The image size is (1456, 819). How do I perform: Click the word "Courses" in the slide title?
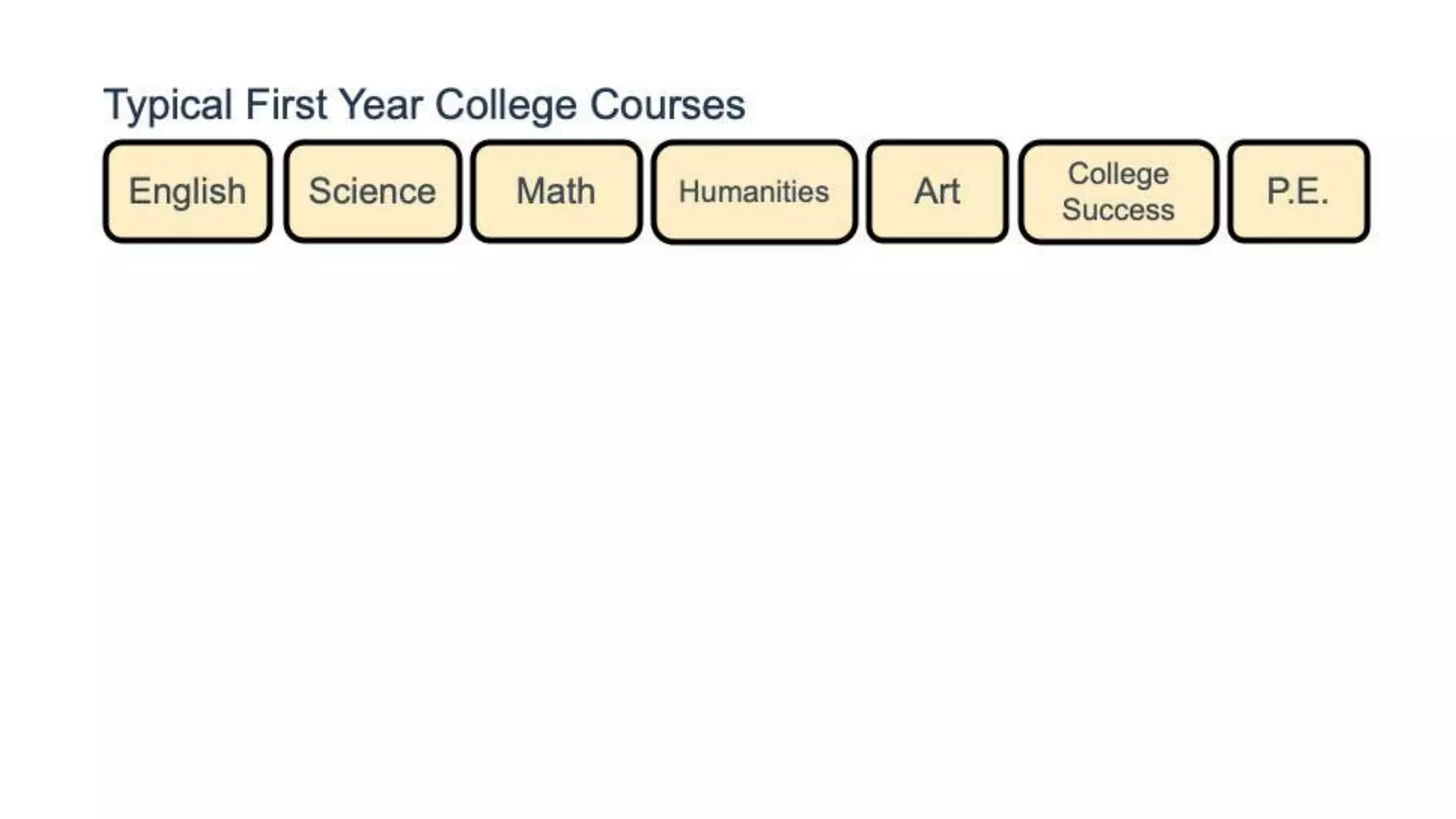pos(667,105)
